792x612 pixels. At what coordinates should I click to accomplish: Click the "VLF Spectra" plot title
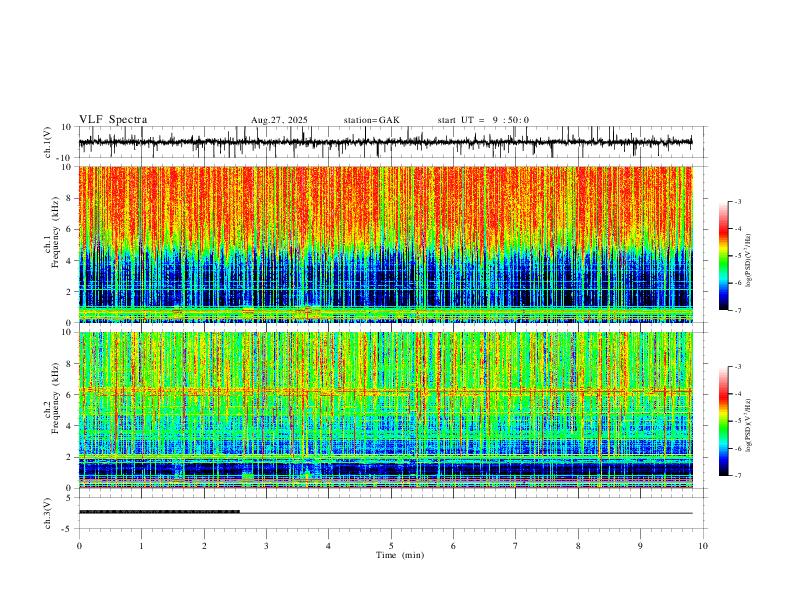point(113,120)
